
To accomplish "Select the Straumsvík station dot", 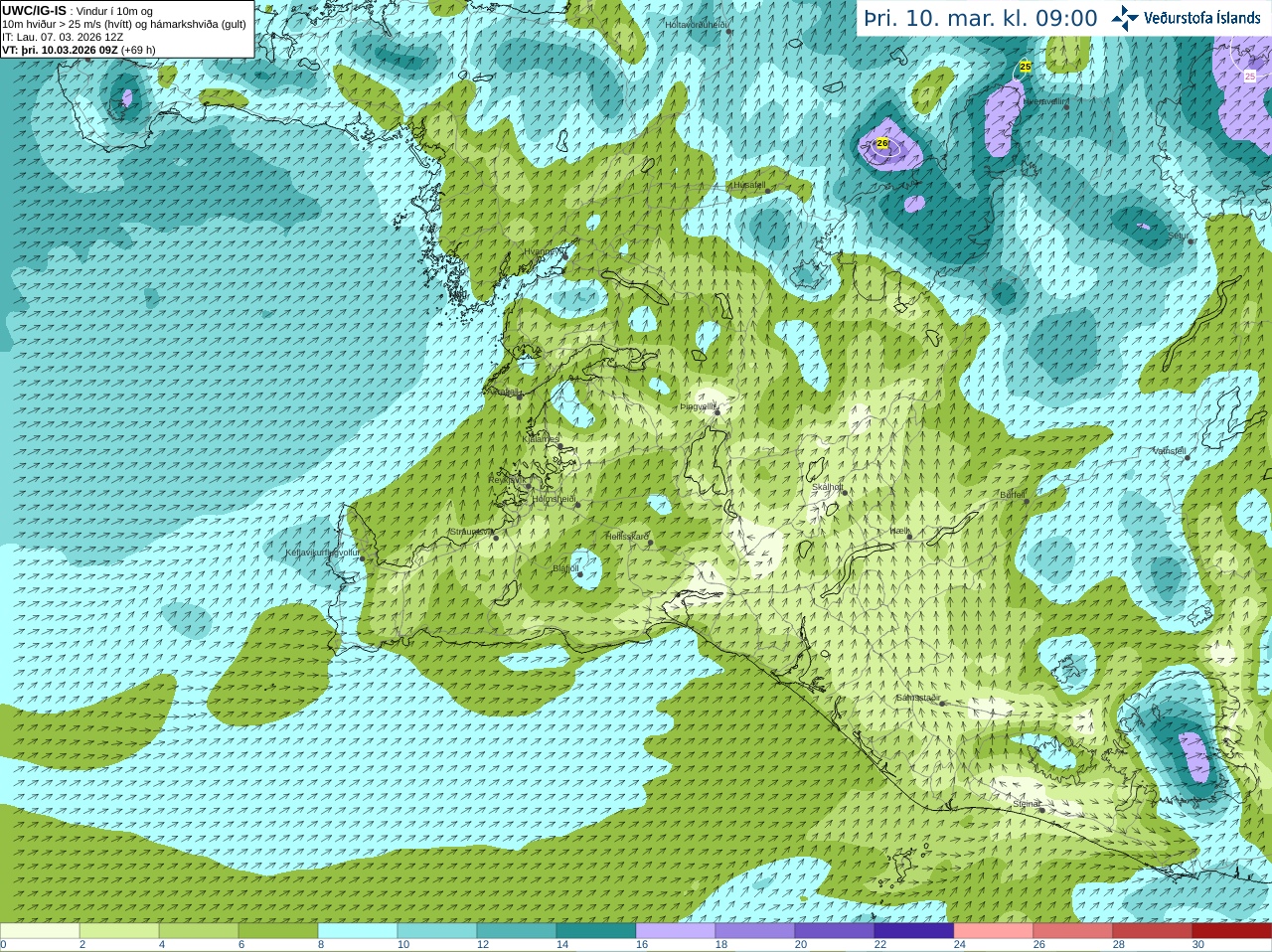I will click(495, 537).
